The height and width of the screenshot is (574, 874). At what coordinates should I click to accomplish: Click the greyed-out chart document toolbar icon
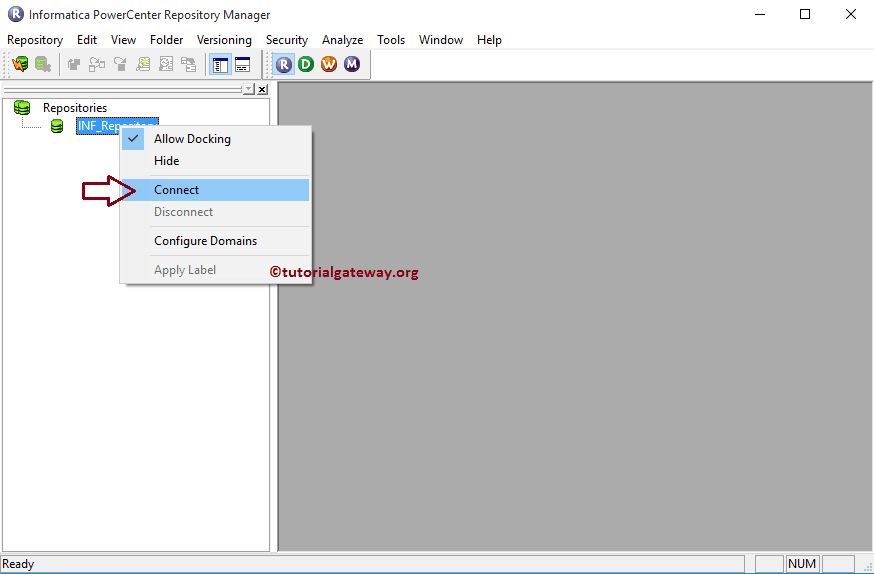click(x=166, y=65)
